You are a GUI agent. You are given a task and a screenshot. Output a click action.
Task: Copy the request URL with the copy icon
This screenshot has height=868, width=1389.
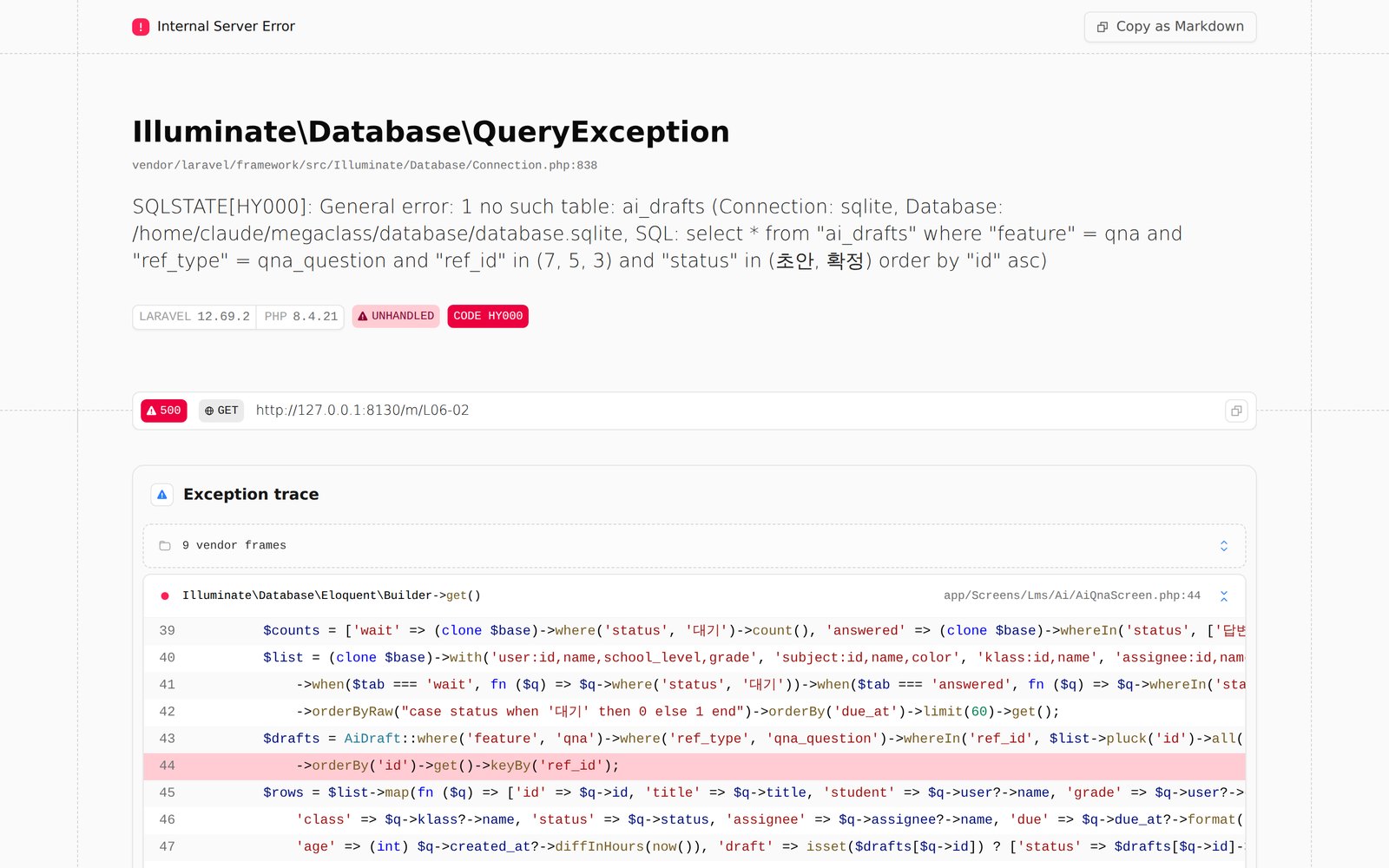1236,411
